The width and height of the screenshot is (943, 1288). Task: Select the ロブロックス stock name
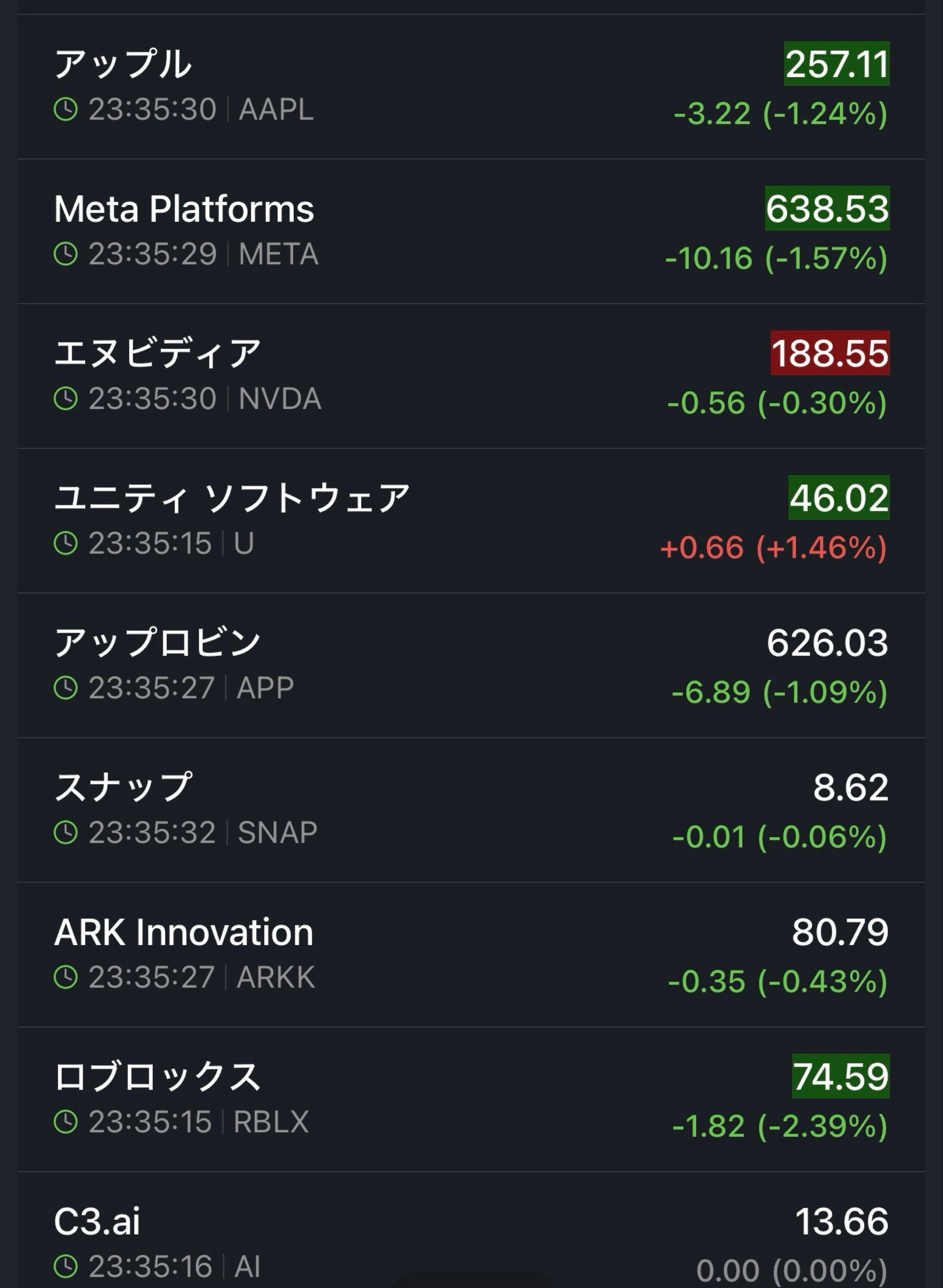point(157,1076)
